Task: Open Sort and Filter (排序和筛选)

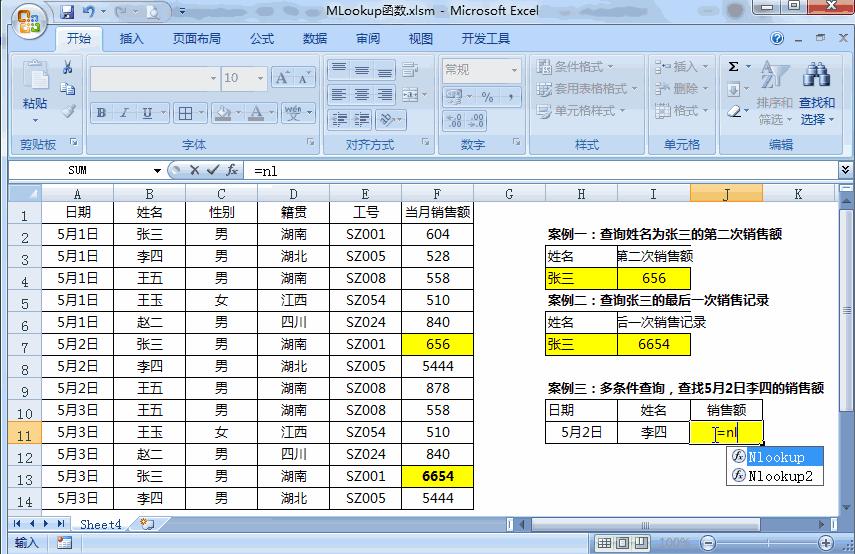Action: 774,94
